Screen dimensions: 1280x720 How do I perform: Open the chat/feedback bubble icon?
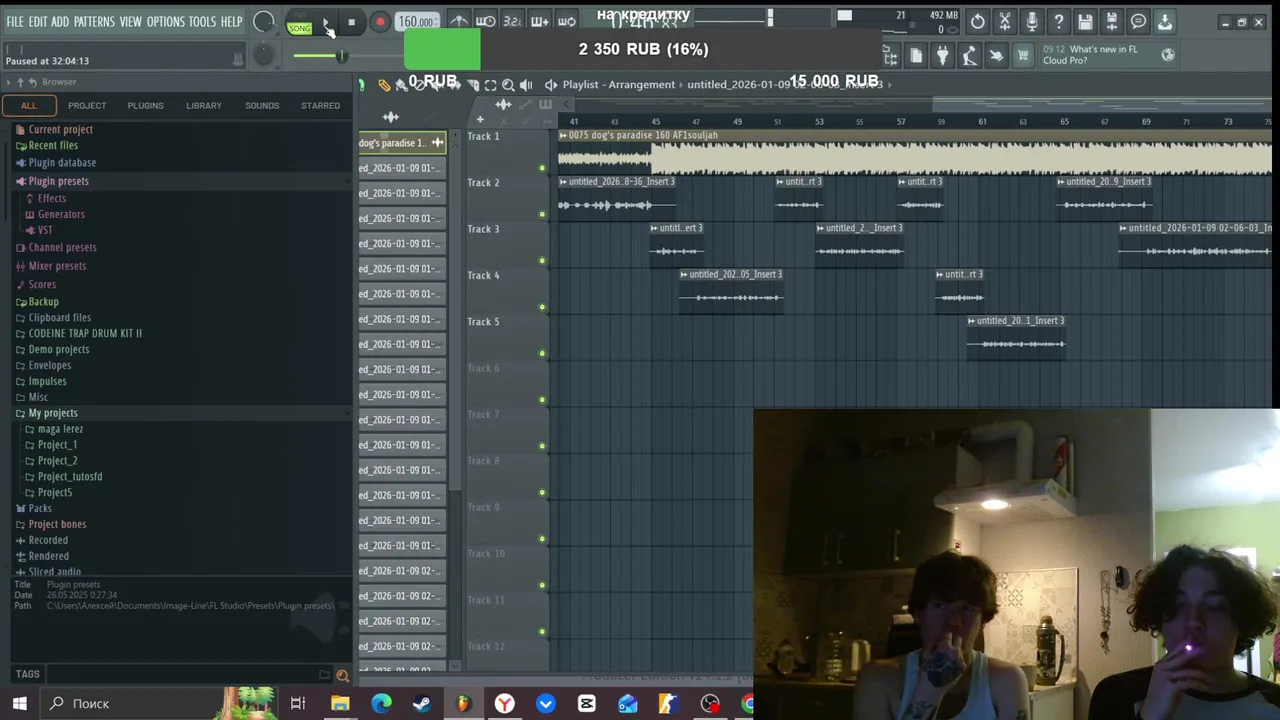click(x=1138, y=21)
